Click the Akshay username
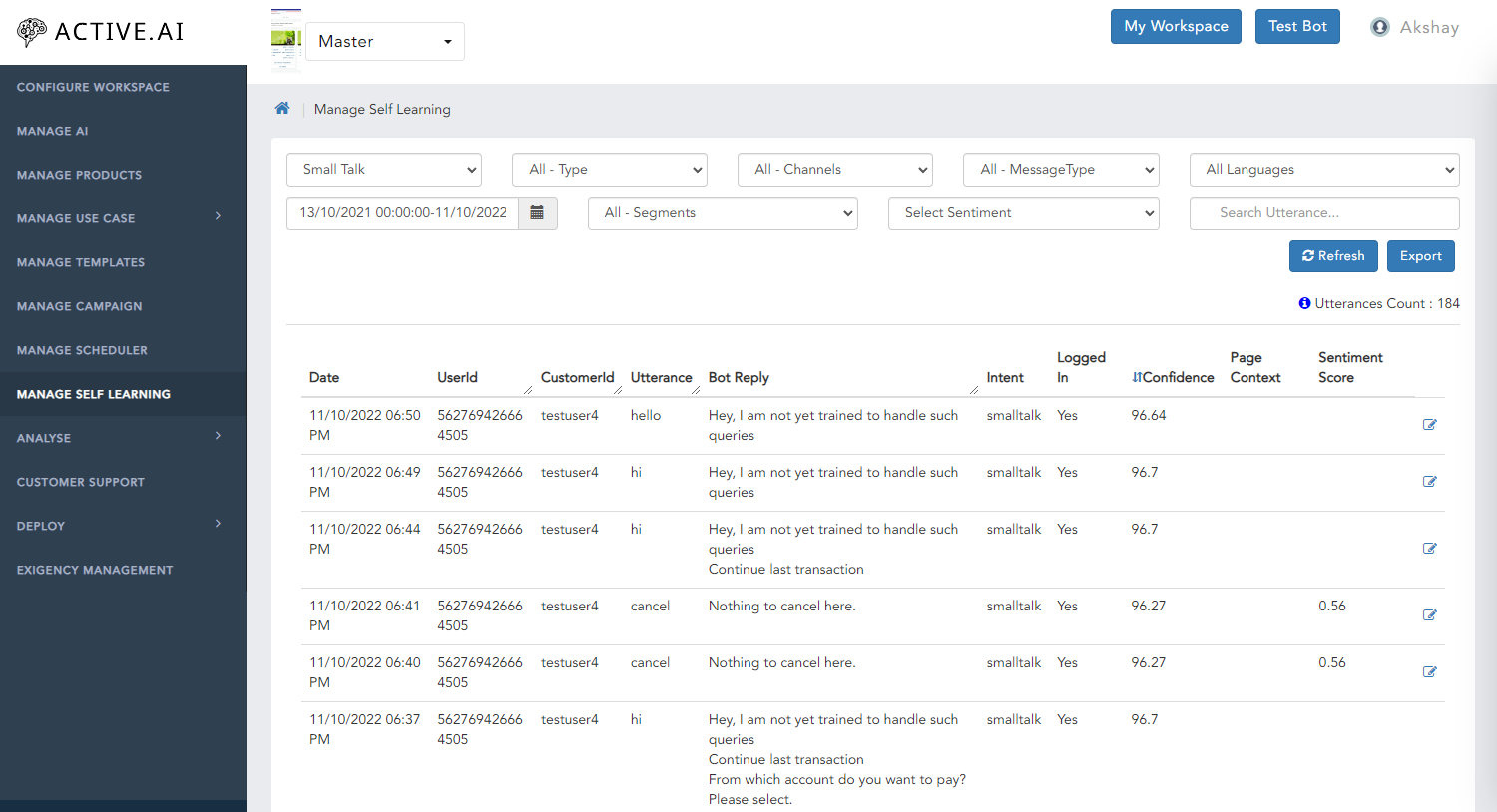 [x=1429, y=27]
